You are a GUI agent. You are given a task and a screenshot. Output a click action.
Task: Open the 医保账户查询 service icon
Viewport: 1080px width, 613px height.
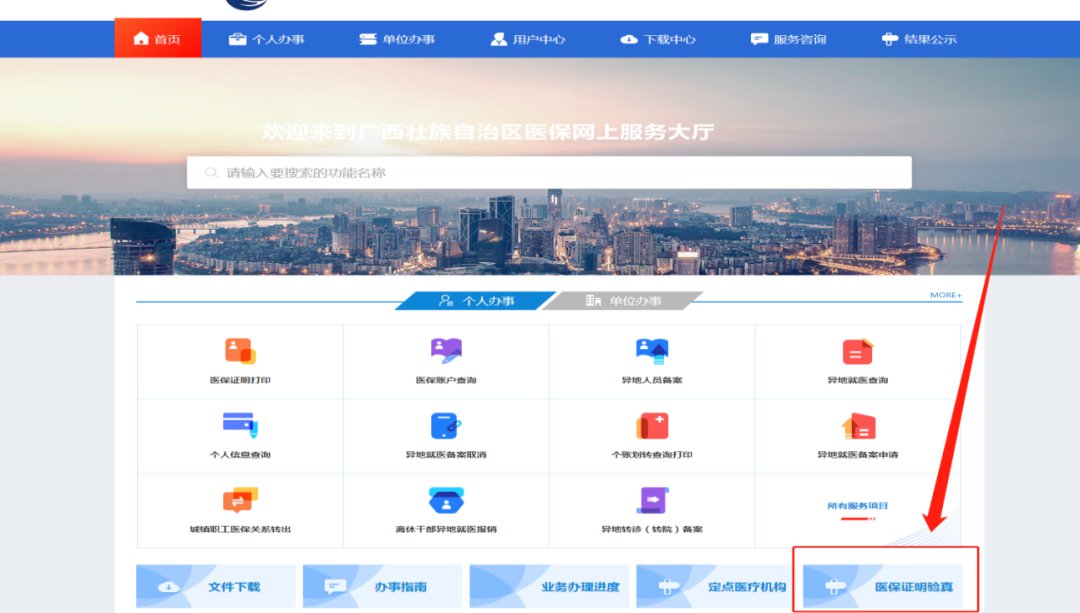click(x=446, y=351)
